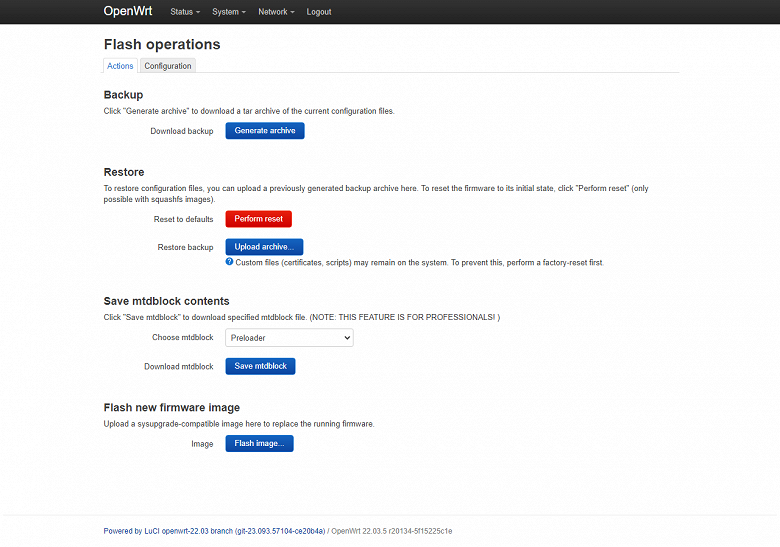Click the Choose mtdblock label
Screen dimensions: 780x547
tap(183, 338)
